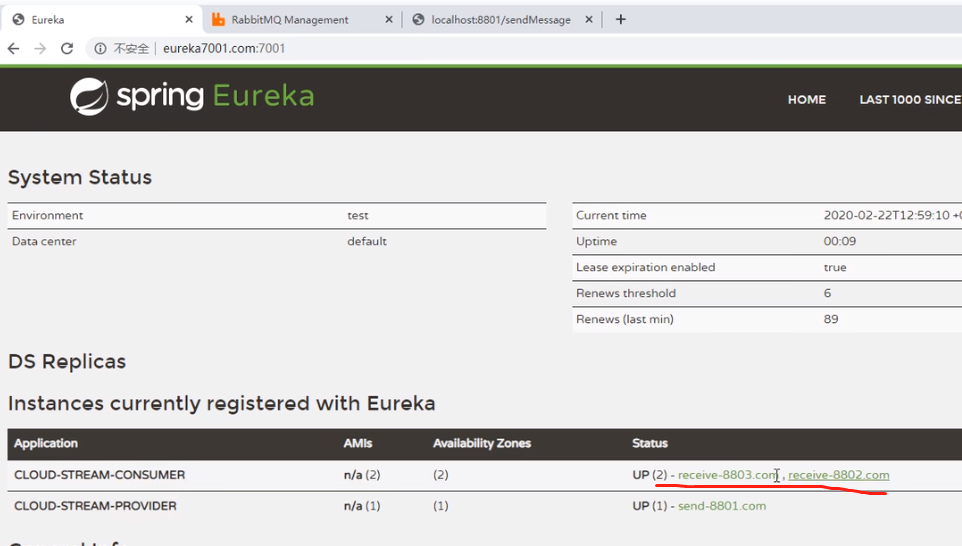962x546 pixels.
Task: Click the back navigation arrow
Action: click(14, 48)
